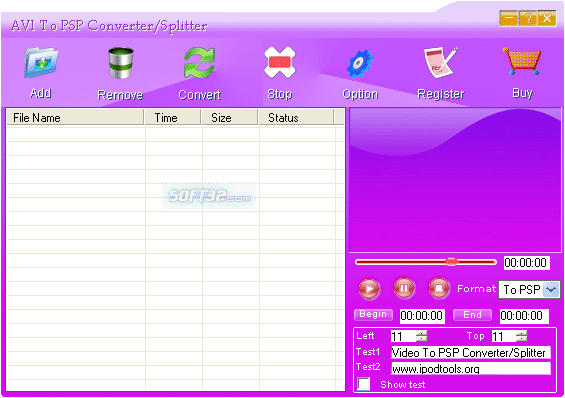Click the Begin marker button
565x398 pixels.
click(373, 314)
